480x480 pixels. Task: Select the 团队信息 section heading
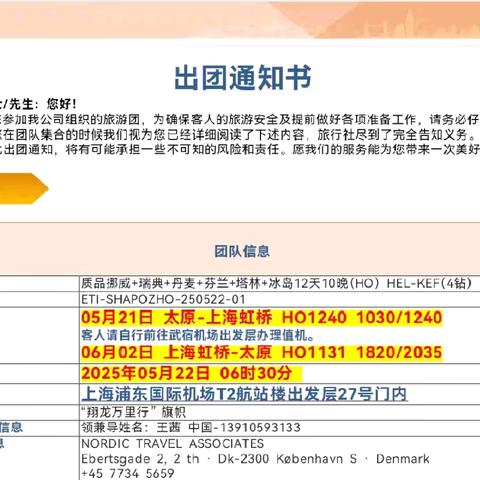coord(242,251)
